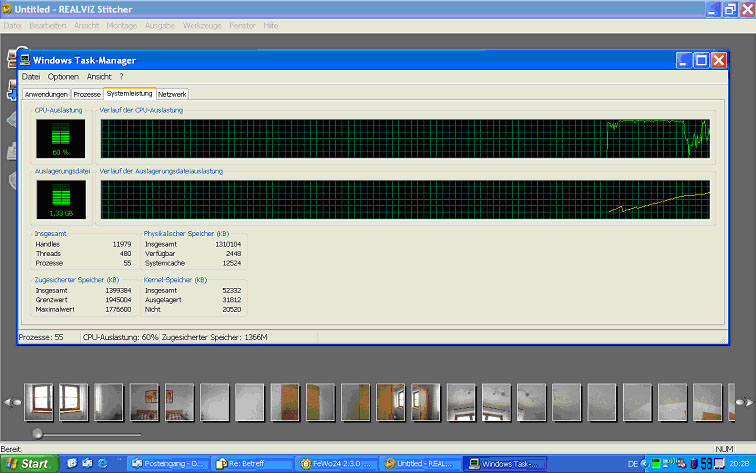Click green CPU usage tray icon
Viewport: 756px width, 473px height.
pos(656,464)
